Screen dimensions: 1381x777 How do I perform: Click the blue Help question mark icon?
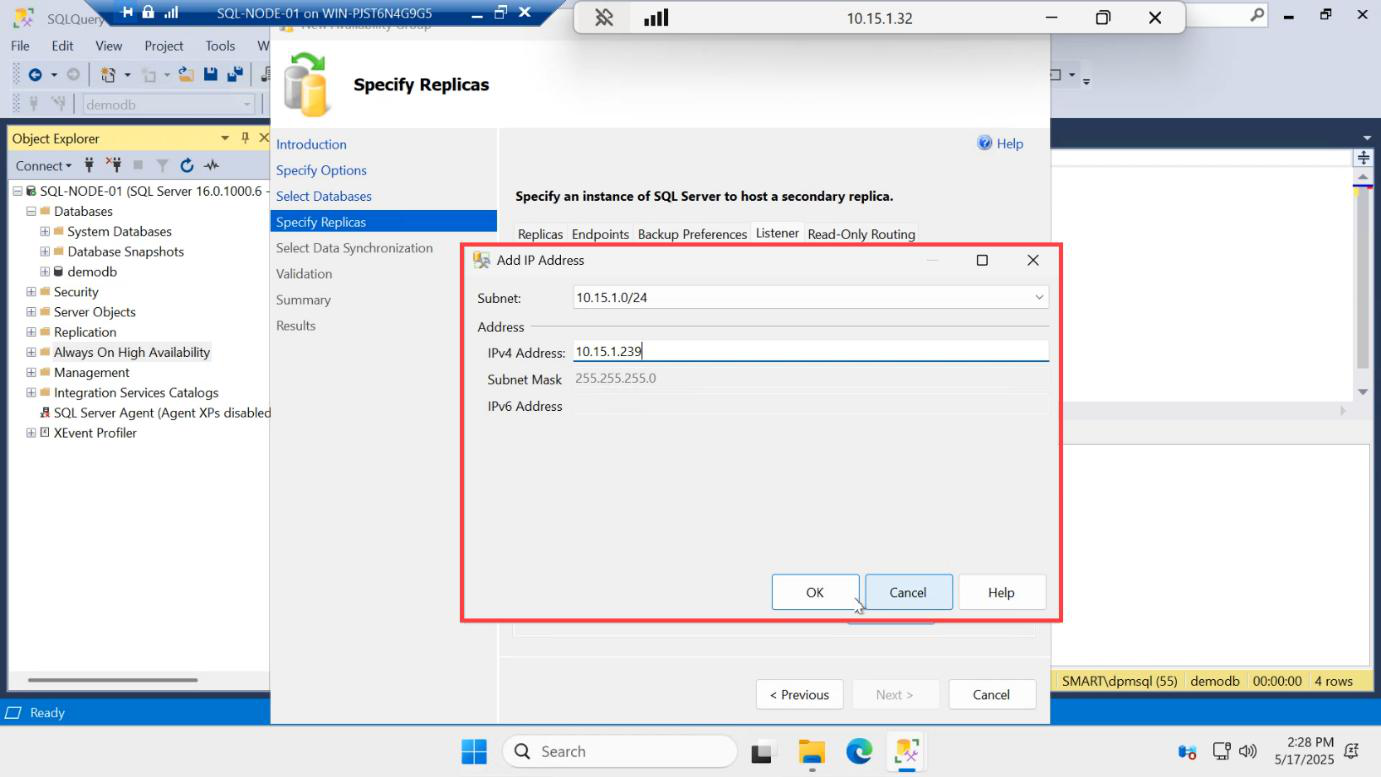[985, 143]
